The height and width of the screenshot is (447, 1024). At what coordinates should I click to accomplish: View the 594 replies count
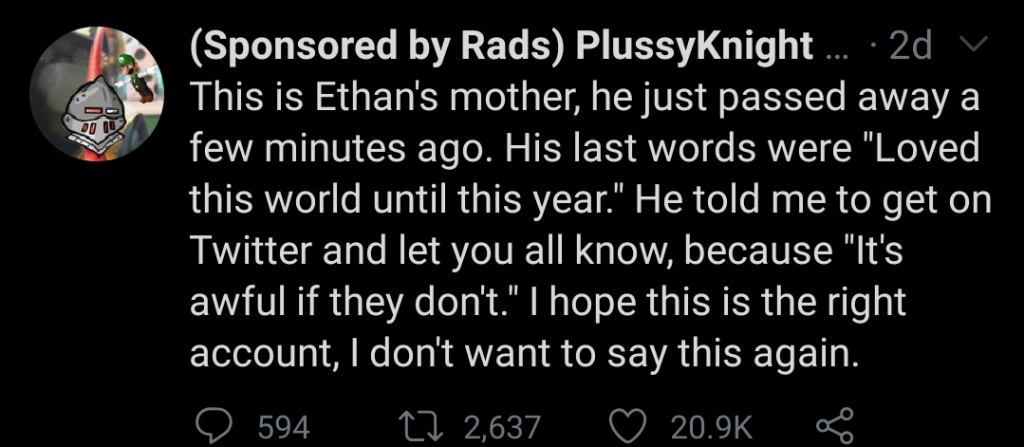pos(283,428)
